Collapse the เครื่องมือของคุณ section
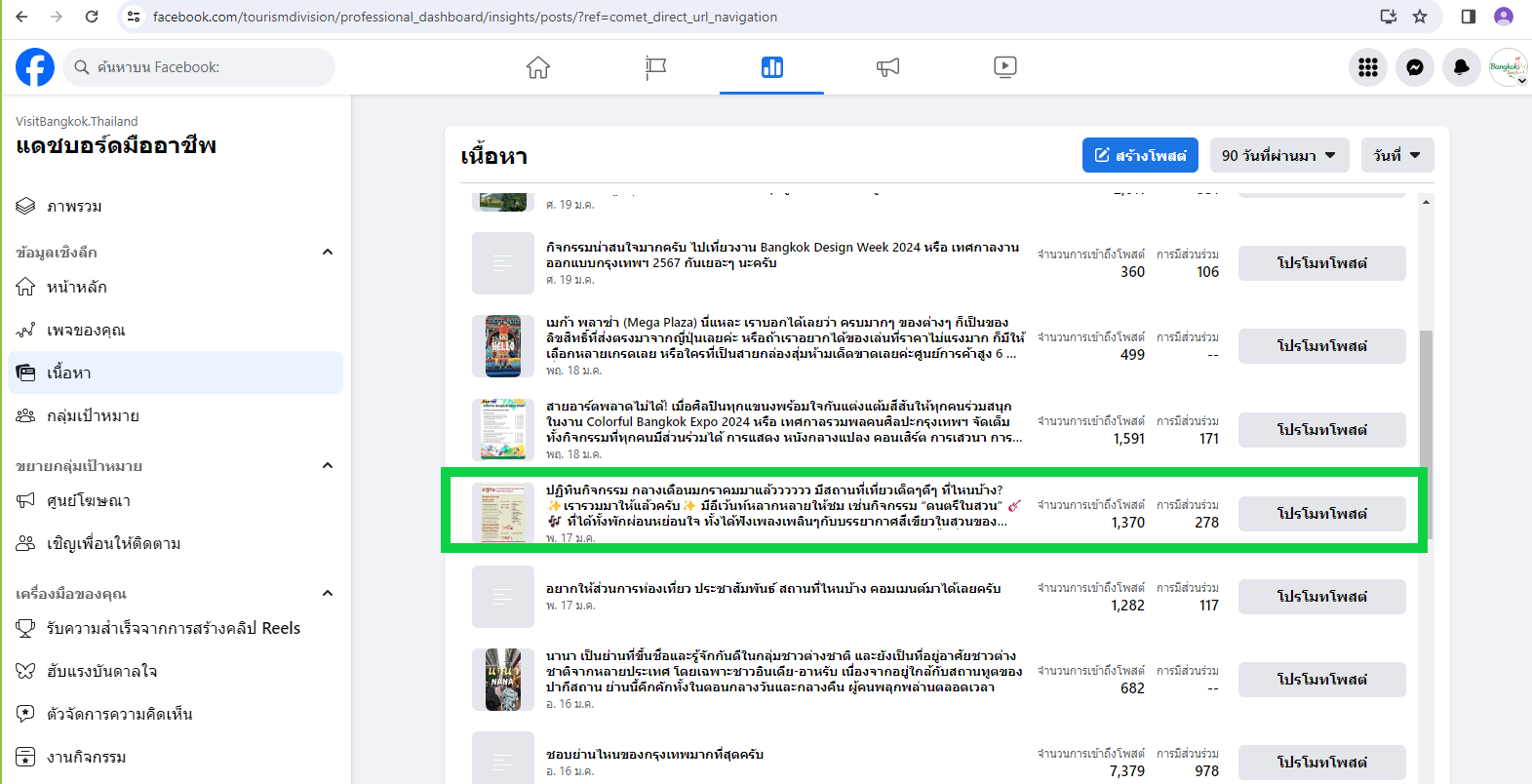The height and width of the screenshot is (784, 1532). point(328,593)
